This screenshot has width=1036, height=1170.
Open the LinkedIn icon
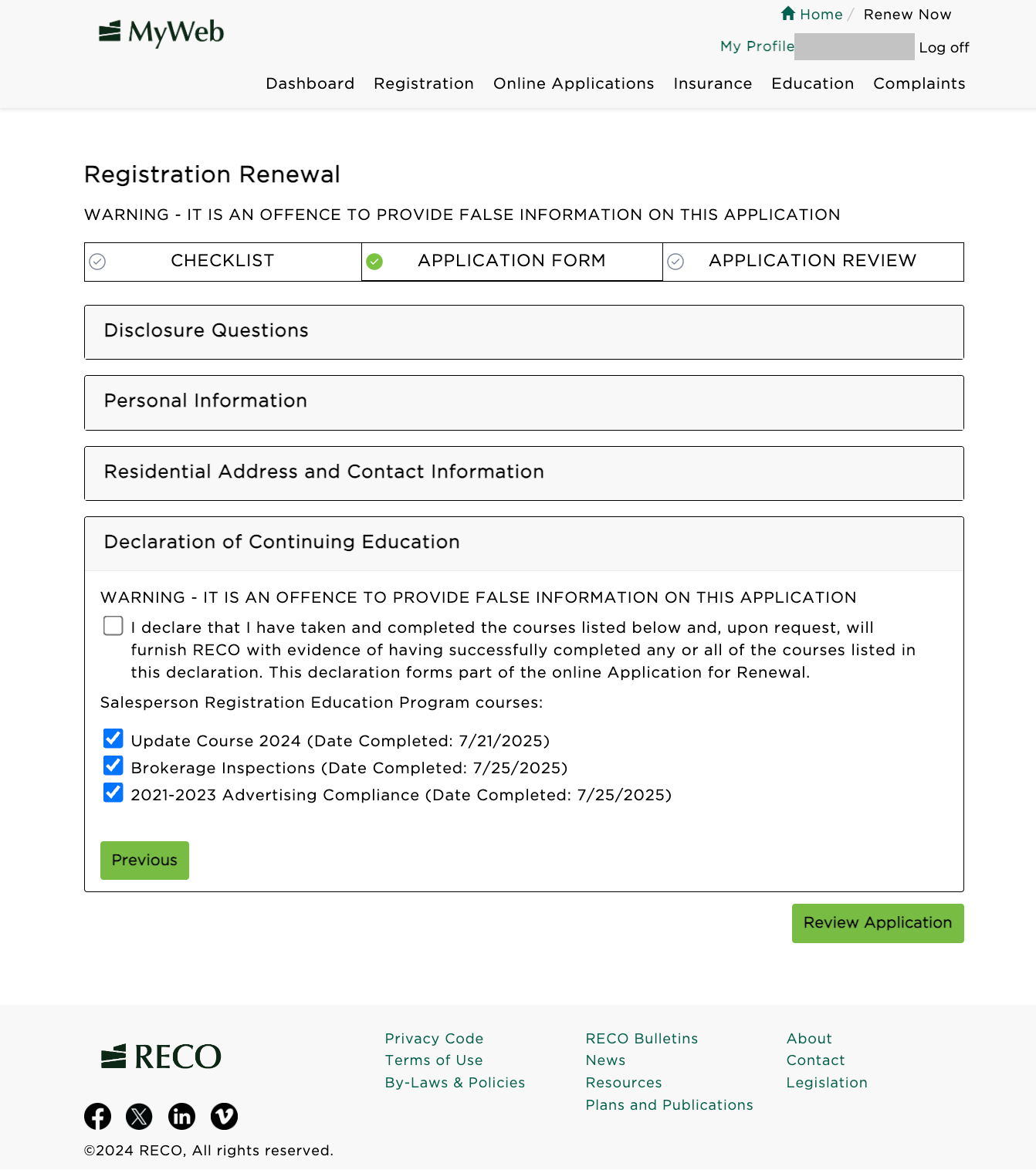181,1116
